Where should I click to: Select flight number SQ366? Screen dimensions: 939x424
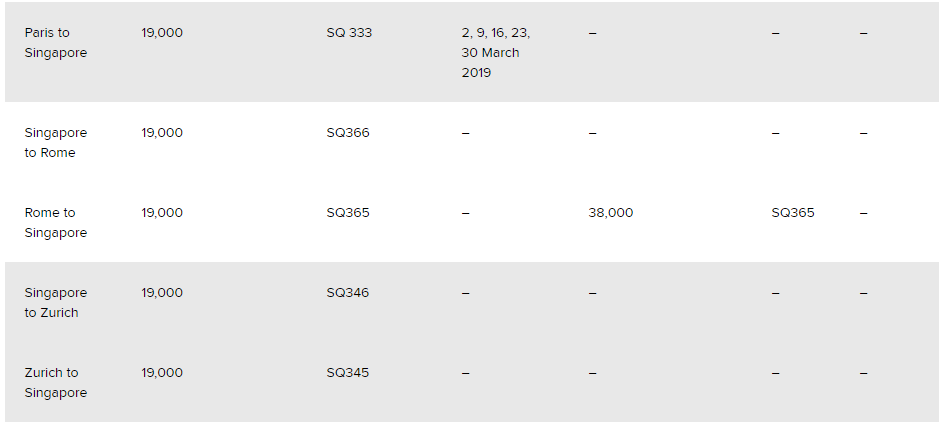348,133
